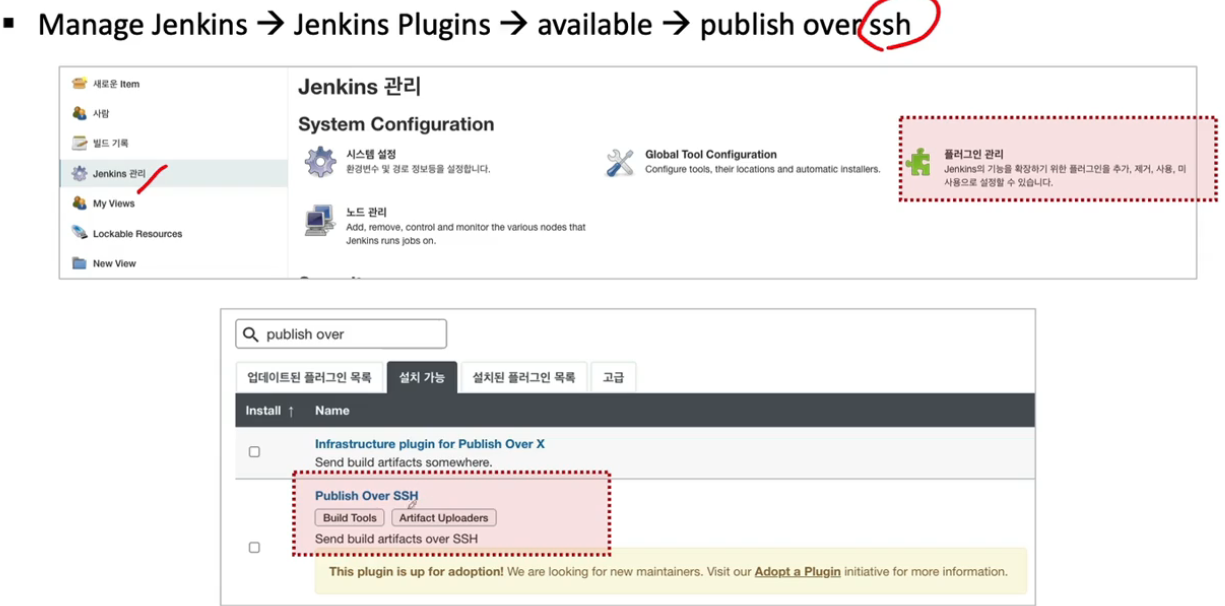Click the My Views icon
The width and height of the screenshot is (1225, 606).
(x=79, y=203)
